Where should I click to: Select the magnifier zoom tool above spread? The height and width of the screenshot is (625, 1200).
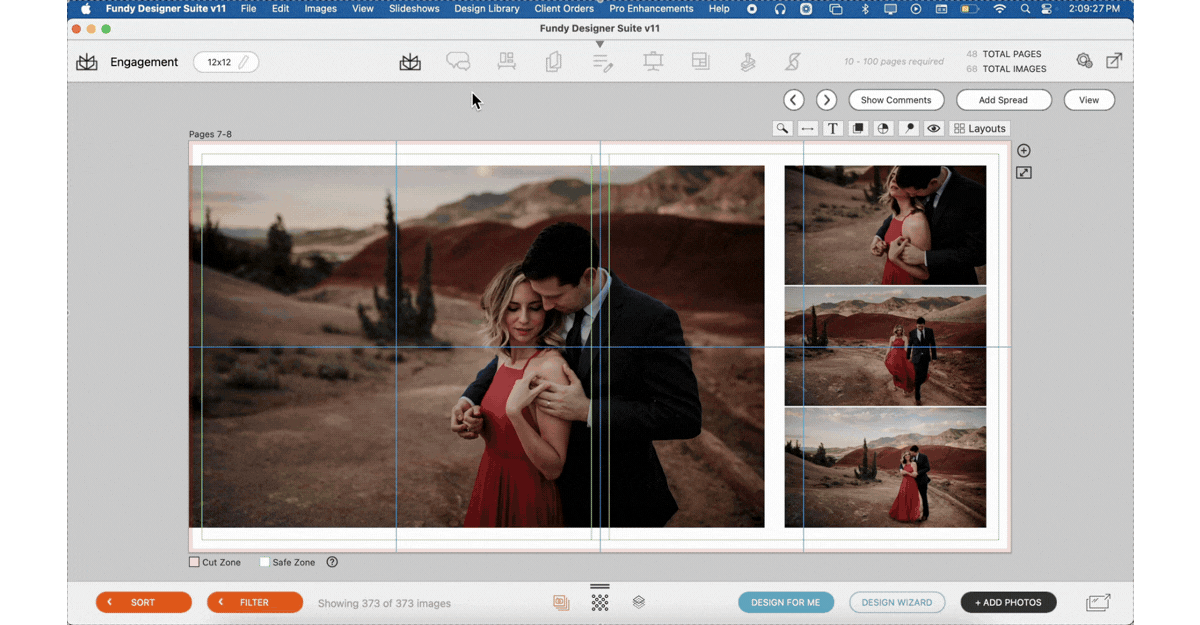click(x=782, y=129)
